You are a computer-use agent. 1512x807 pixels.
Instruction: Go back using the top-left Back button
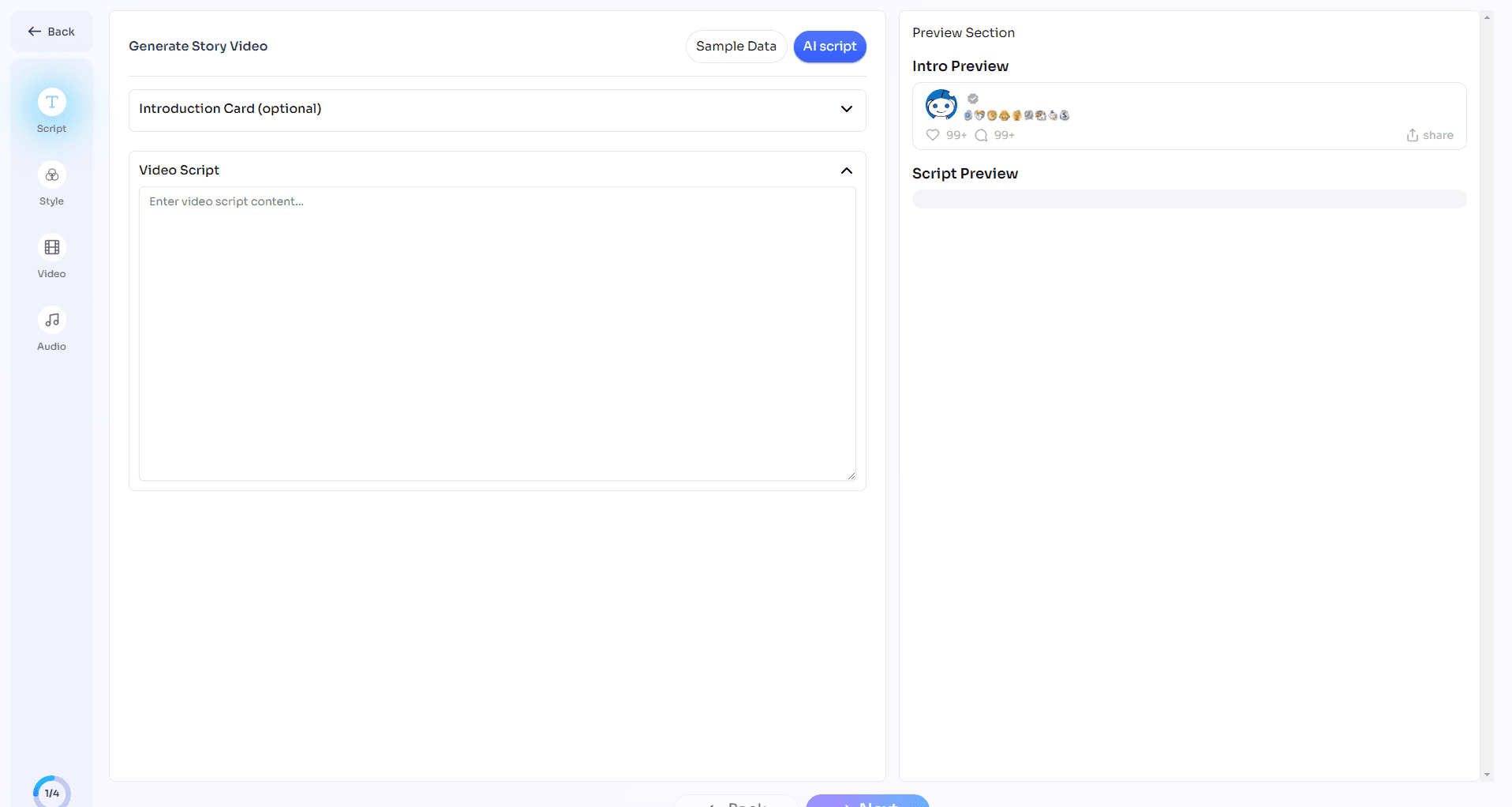coord(51,32)
